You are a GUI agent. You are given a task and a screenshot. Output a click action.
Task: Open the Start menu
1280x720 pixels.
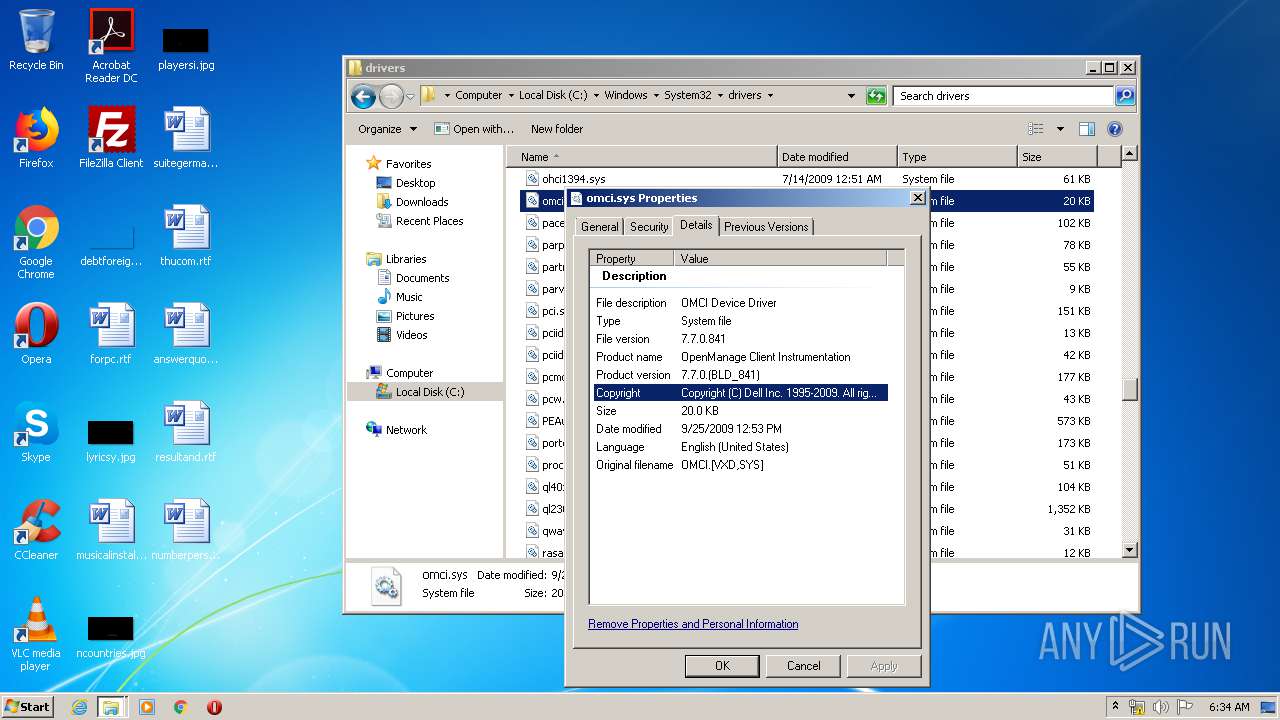(28, 707)
